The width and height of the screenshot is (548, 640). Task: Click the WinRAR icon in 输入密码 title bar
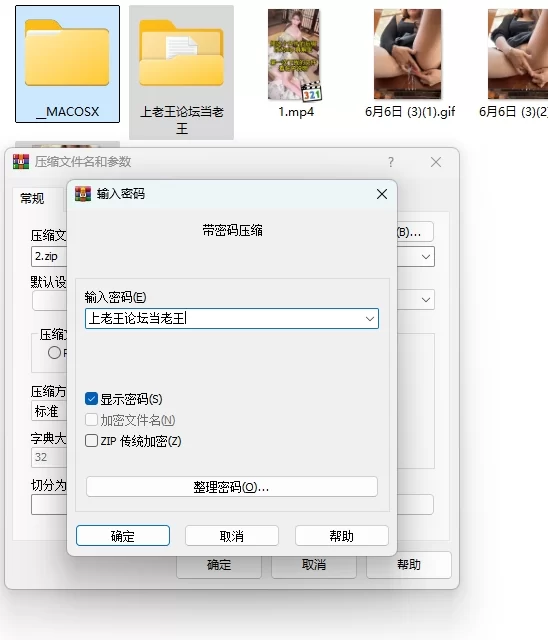83,194
